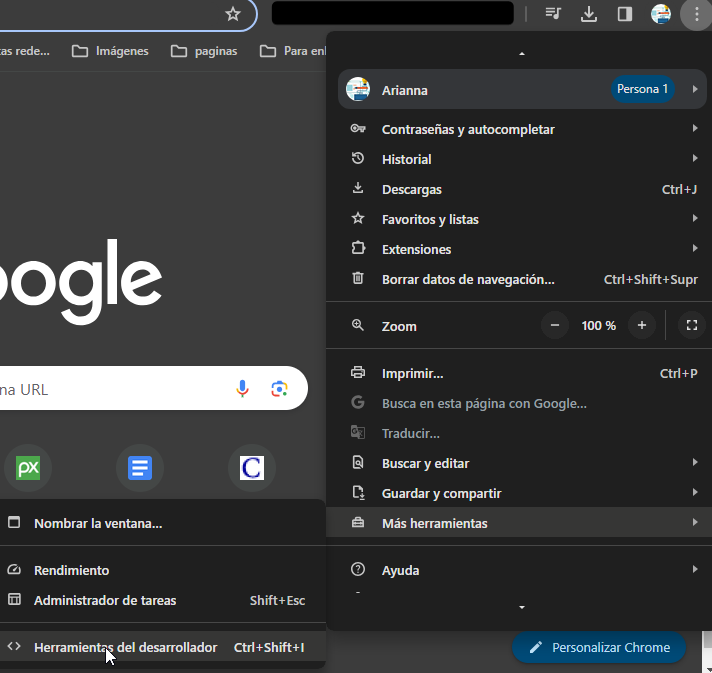Increase zoom with the plus button
This screenshot has height=673, width=712.
[642, 325]
